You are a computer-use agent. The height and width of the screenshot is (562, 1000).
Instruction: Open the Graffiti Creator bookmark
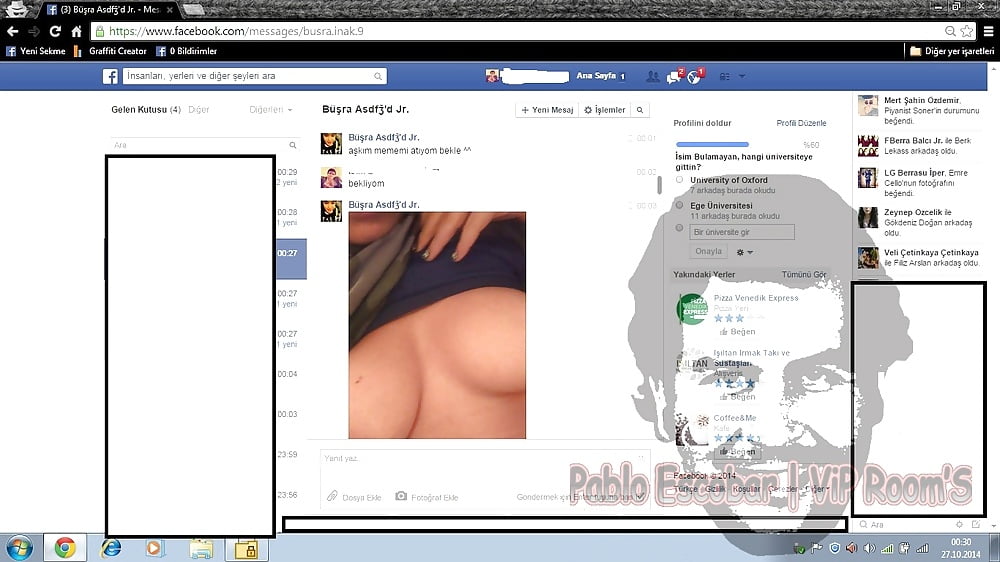tap(110, 51)
